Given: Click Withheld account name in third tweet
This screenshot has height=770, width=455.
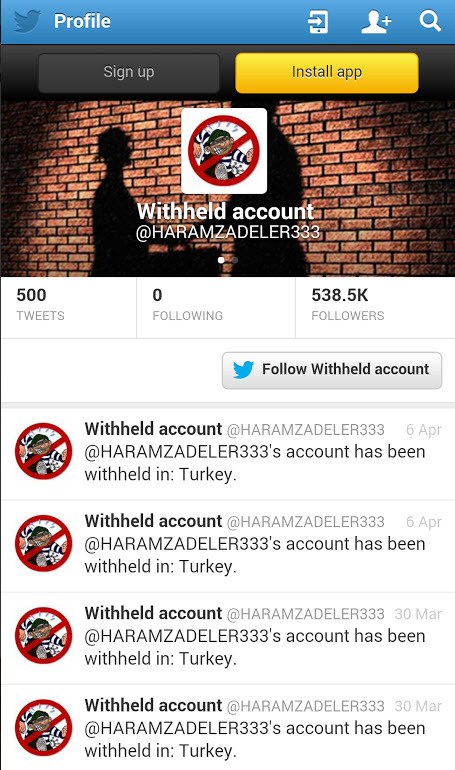Looking at the screenshot, I should pyautogui.click(x=153, y=613).
